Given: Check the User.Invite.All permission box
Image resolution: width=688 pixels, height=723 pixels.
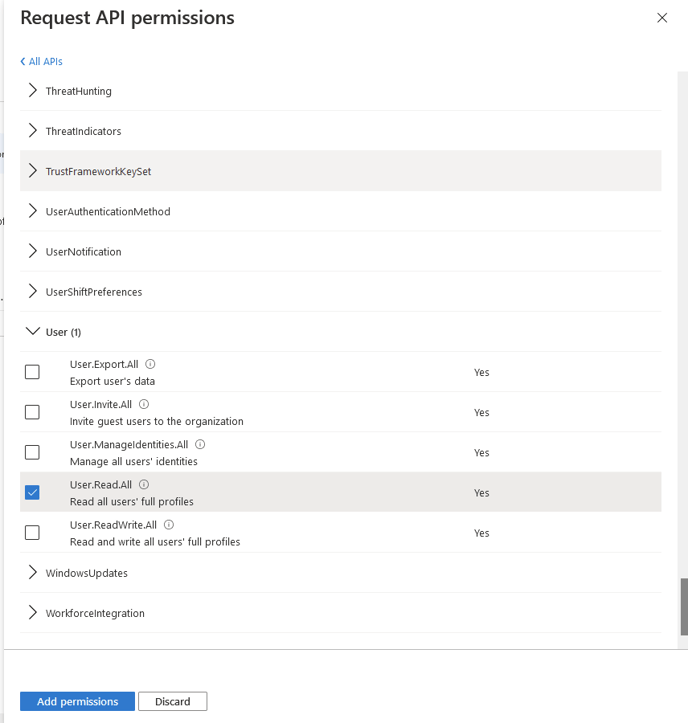Looking at the screenshot, I should coord(32,412).
